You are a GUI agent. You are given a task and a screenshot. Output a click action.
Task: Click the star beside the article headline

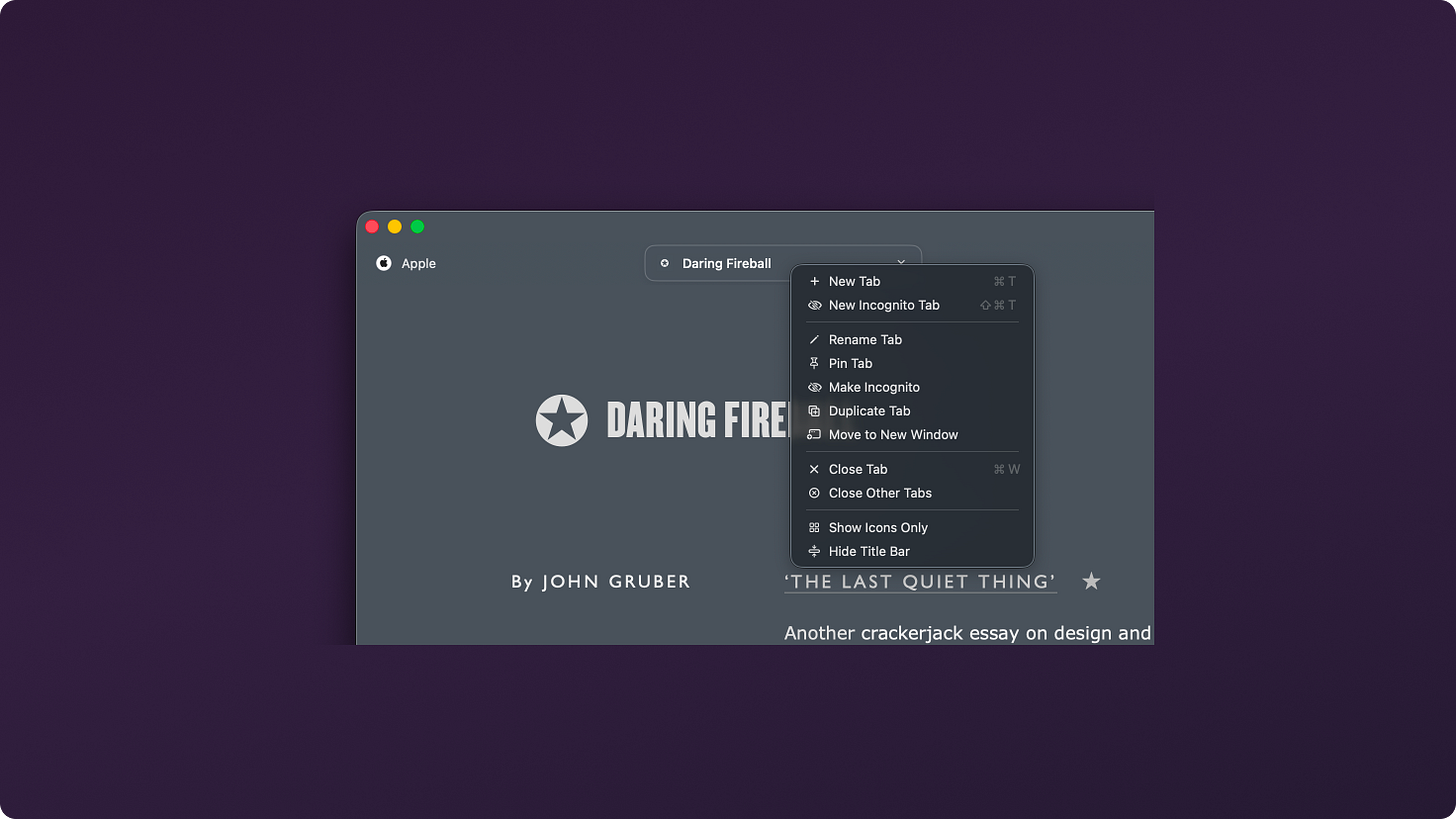1091,581
